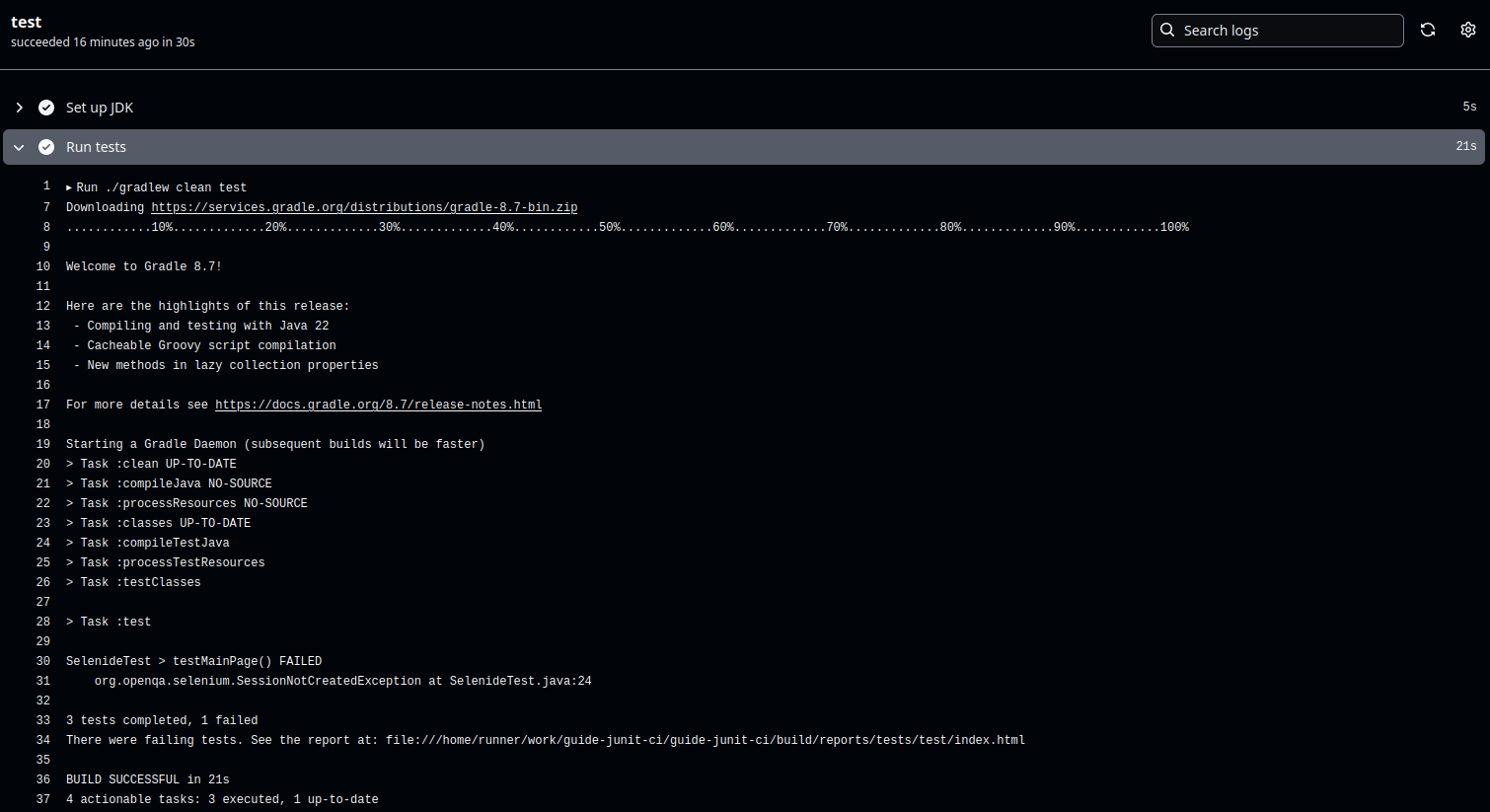1490x812 pixels.
Task: Click the success checkmark beside Run tests
Action: tap(46, 147)
